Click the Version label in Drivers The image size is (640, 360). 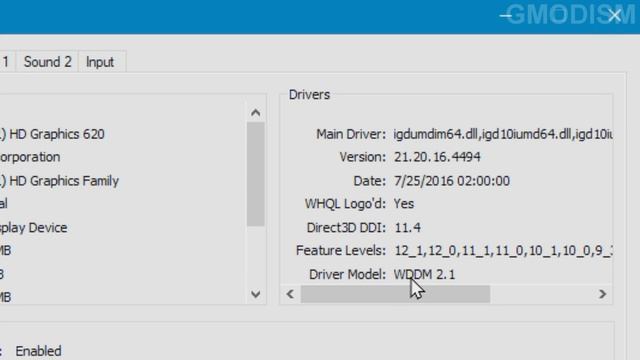362,157
